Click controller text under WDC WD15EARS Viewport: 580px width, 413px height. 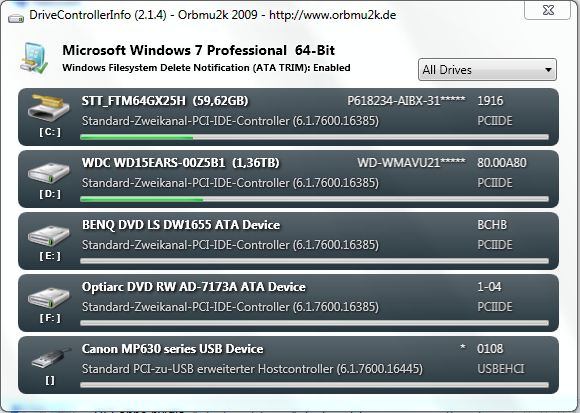click(x=230, y=183)
